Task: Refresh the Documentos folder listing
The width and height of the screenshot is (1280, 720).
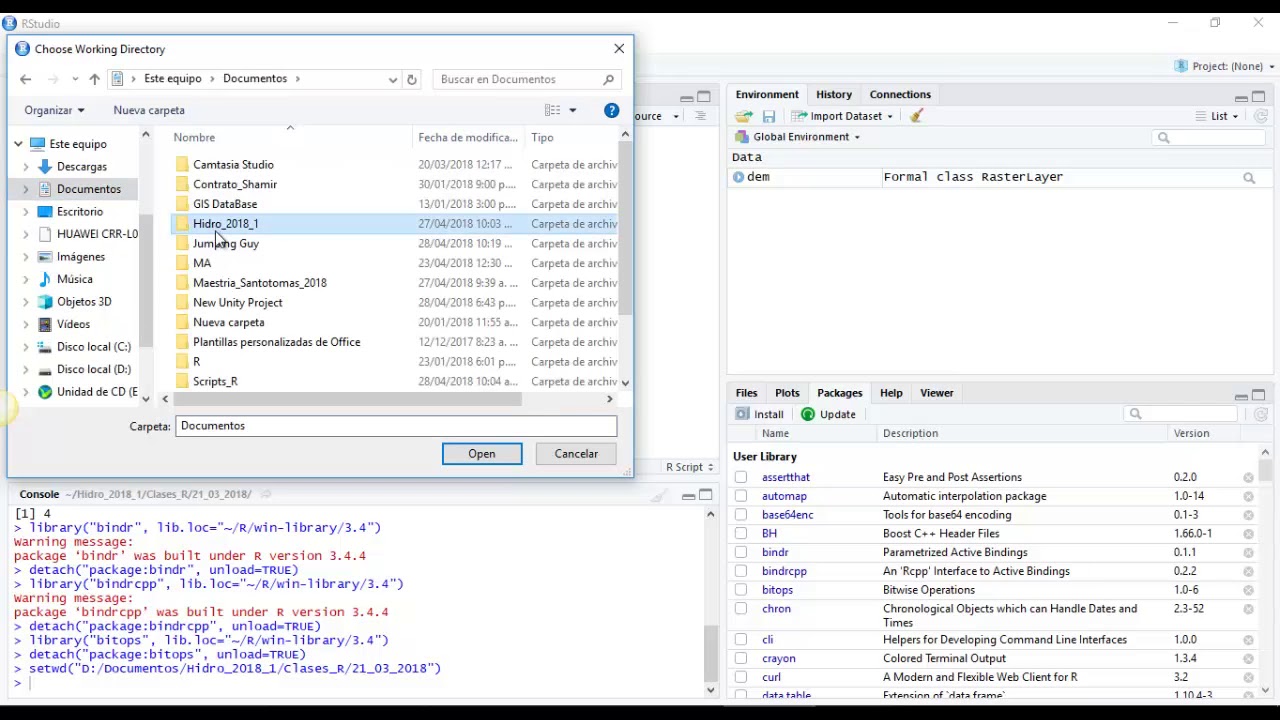Action: point(411,79)
